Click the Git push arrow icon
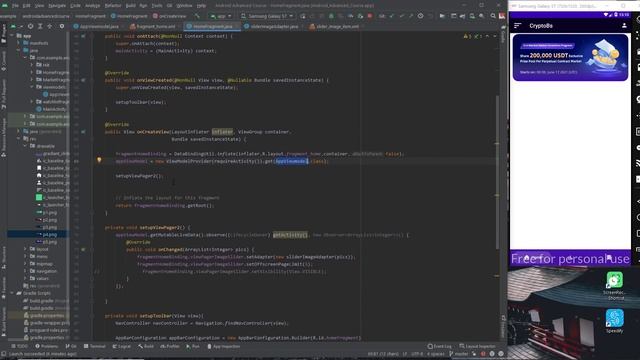640x360 pixels. point(411,16)
